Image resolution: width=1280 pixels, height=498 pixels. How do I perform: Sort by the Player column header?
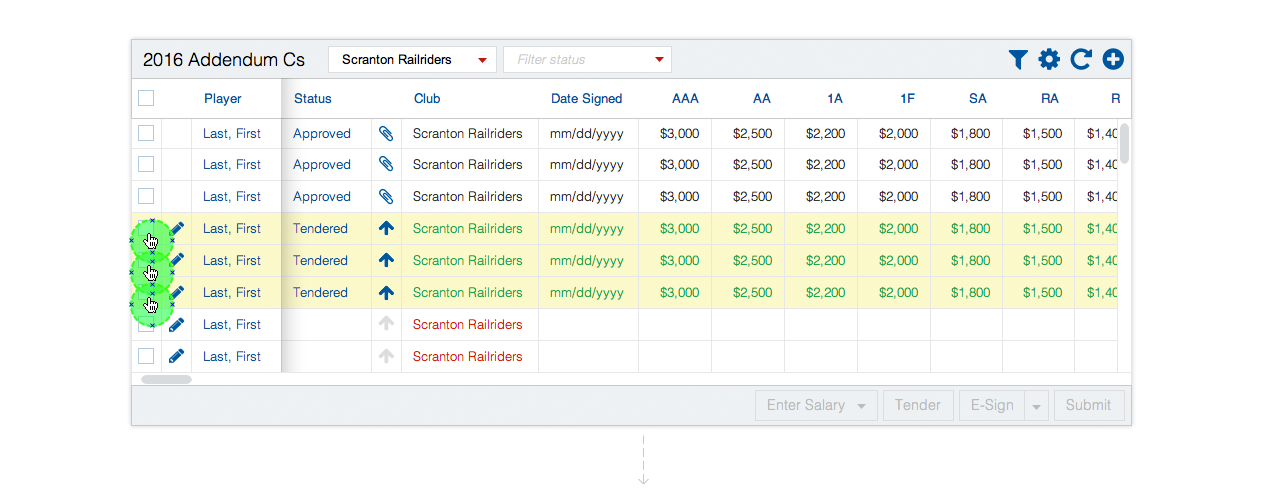(223, 98)
